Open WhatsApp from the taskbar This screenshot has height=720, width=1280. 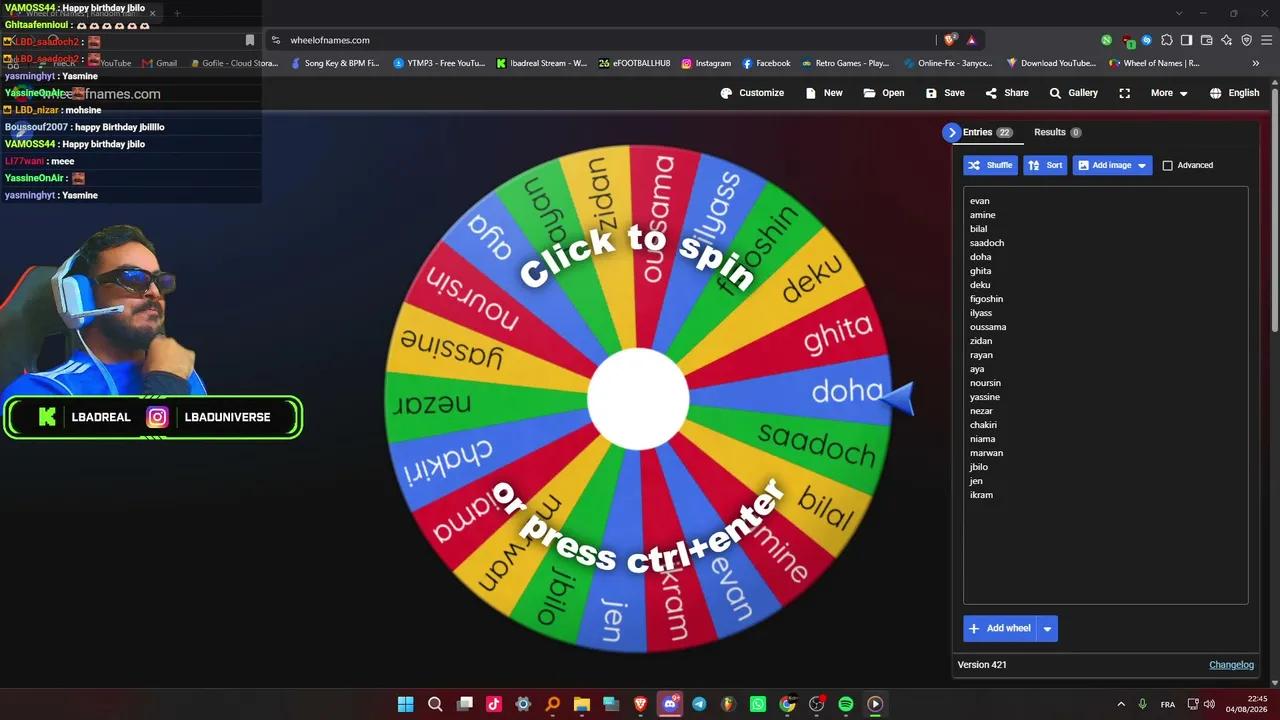click(x=758, y=704)
